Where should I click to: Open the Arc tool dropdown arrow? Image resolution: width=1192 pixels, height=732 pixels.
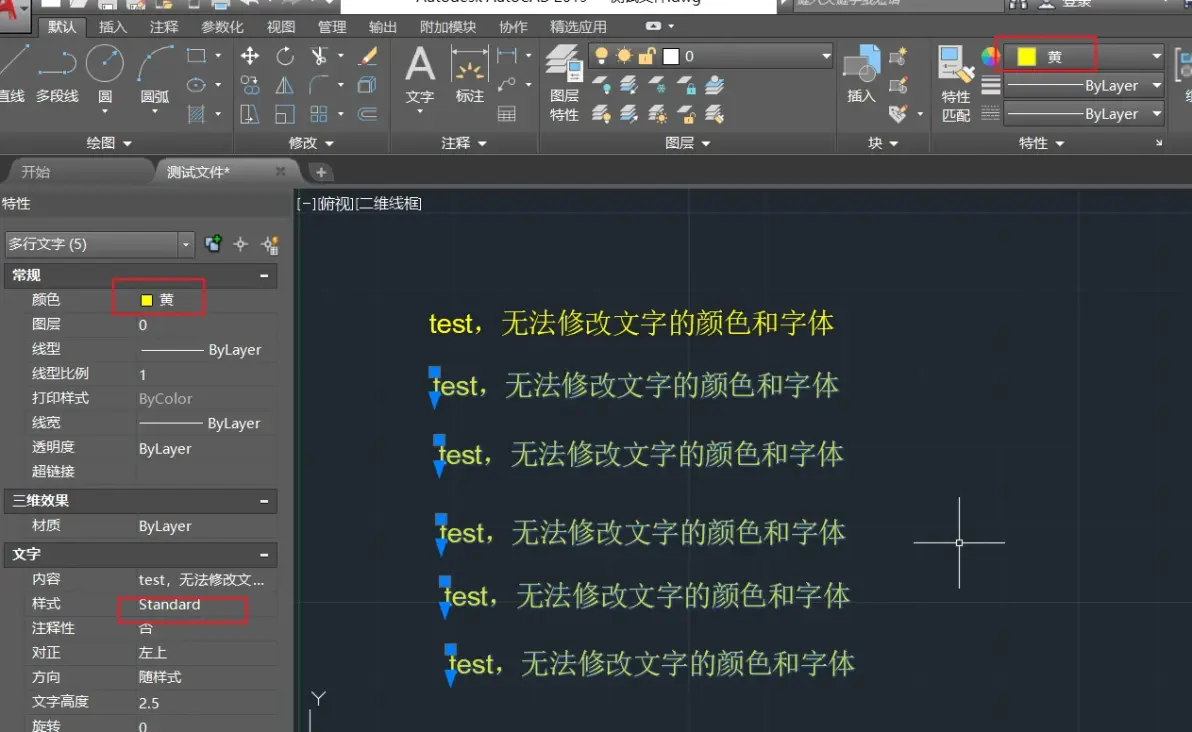click(155, 112)
